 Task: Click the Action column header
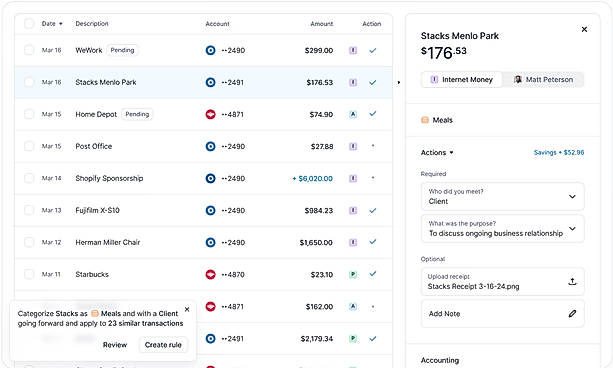pyautogui.click(x=371, y=24)
